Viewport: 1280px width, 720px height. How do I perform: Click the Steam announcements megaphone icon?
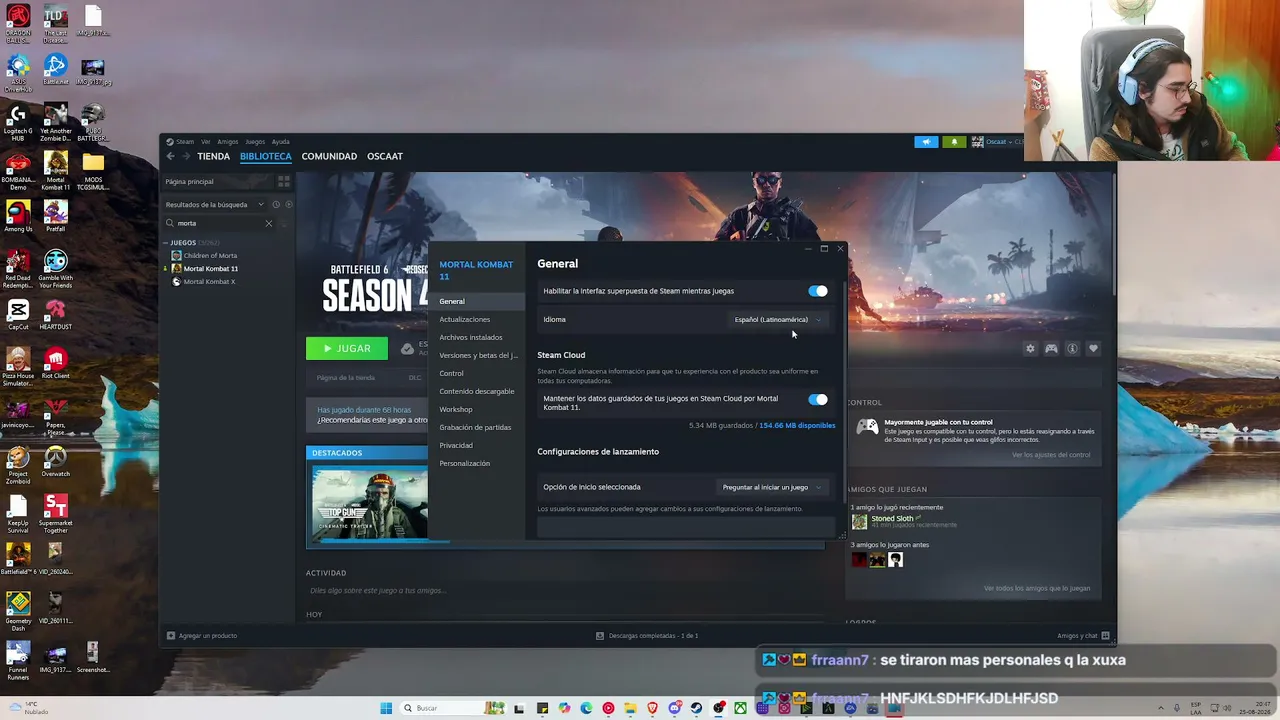pos(926,142)
